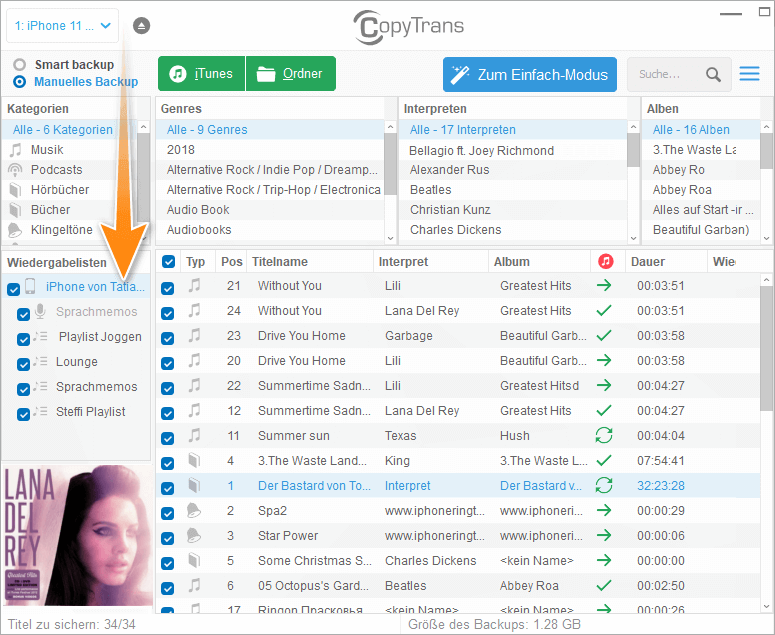Click the eject device icon
775x635 pixels.
coord(141,26)
